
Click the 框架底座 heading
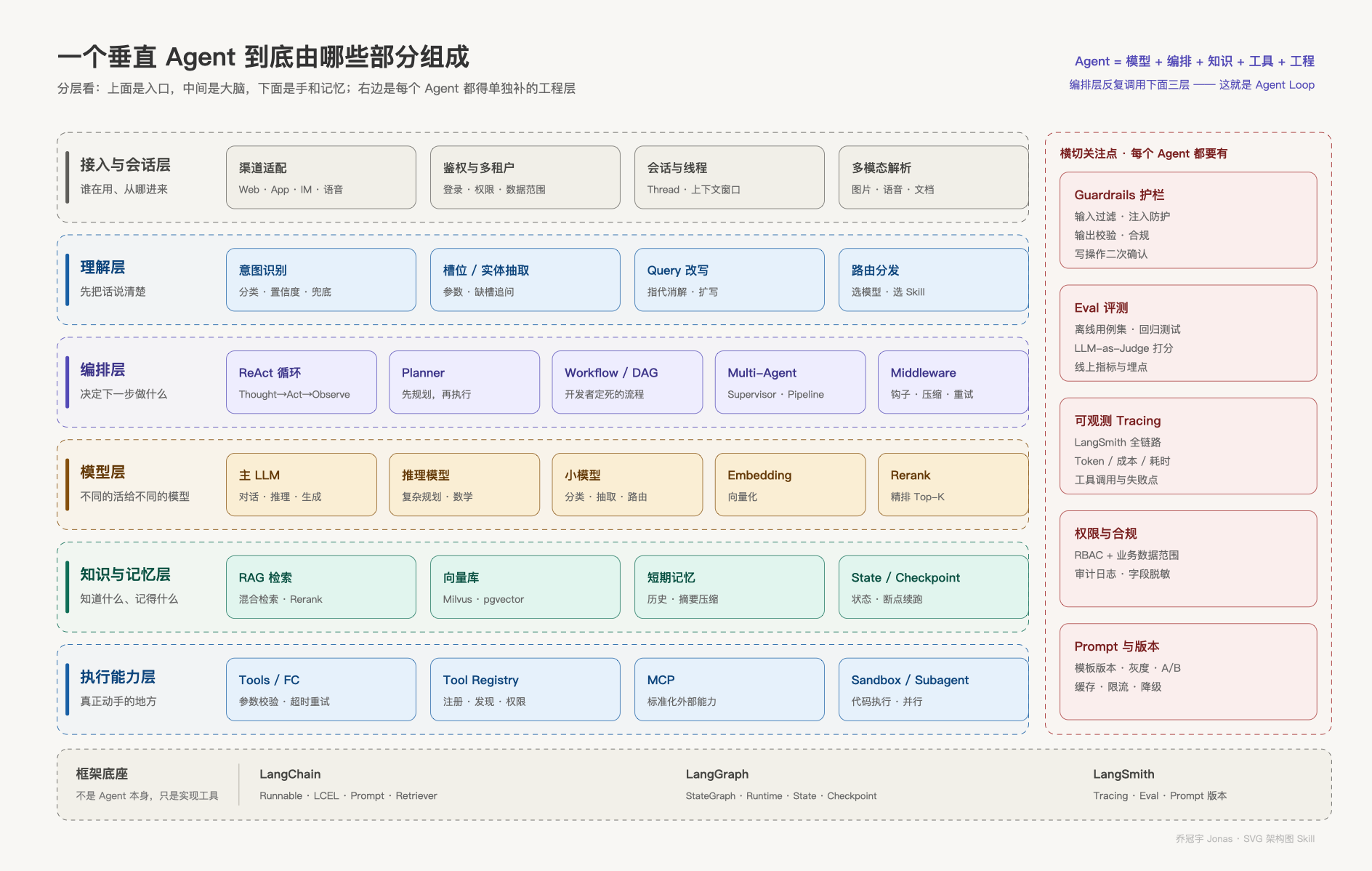pyautogui.click(x=102, y=774)
